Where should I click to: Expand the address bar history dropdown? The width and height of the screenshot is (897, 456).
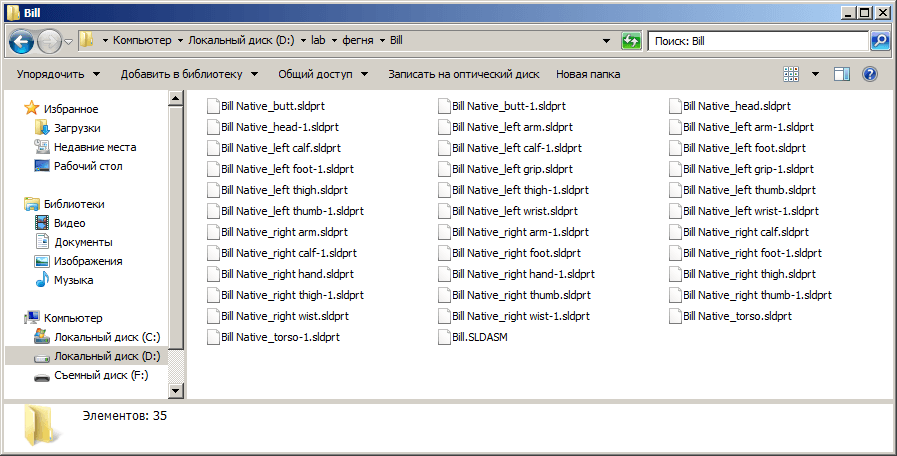(x=607, y=41)
